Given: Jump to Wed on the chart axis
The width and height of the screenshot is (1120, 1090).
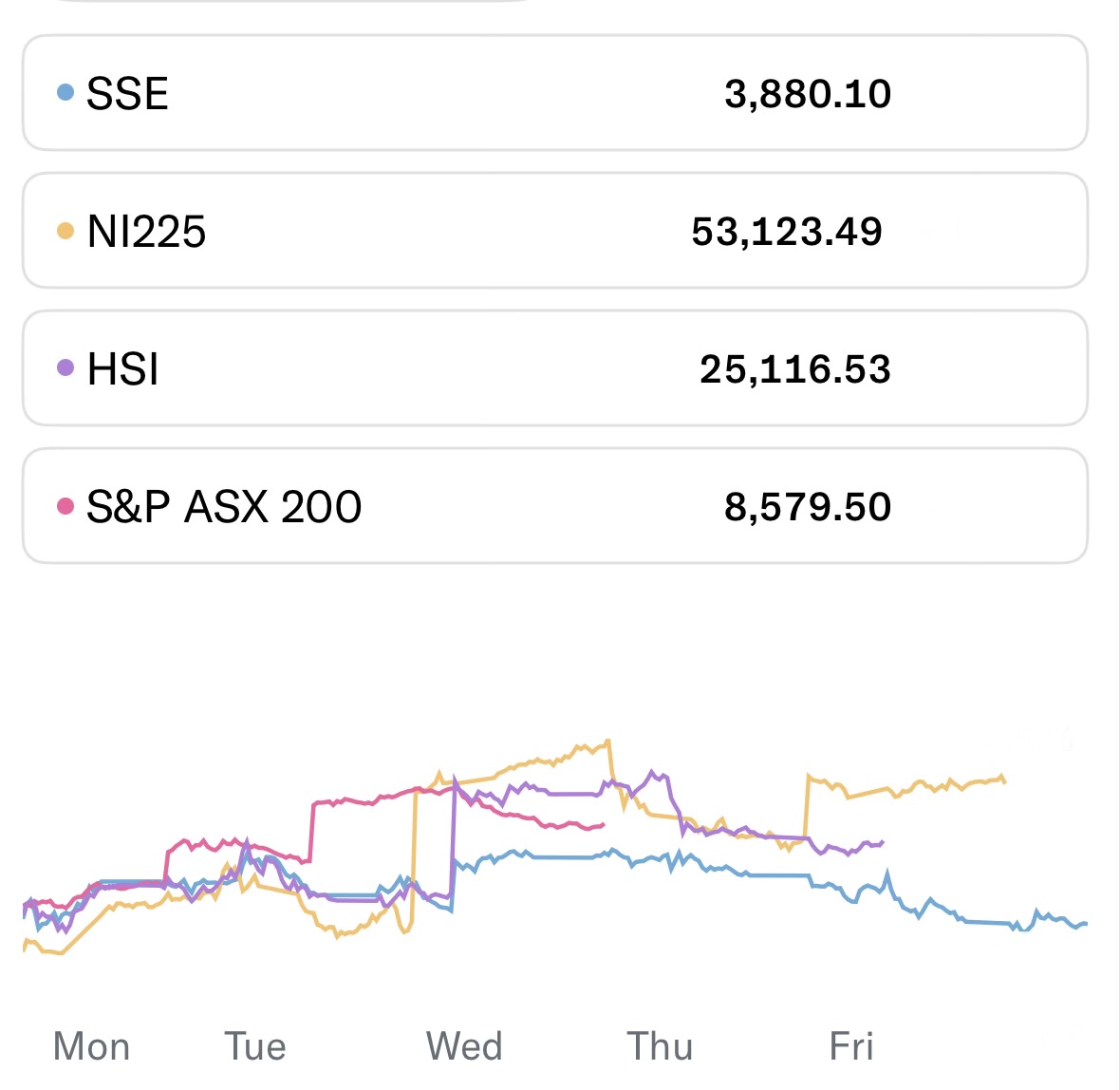Looking at the screenshot, I should pyautogui.click(x=464, y=1046).
